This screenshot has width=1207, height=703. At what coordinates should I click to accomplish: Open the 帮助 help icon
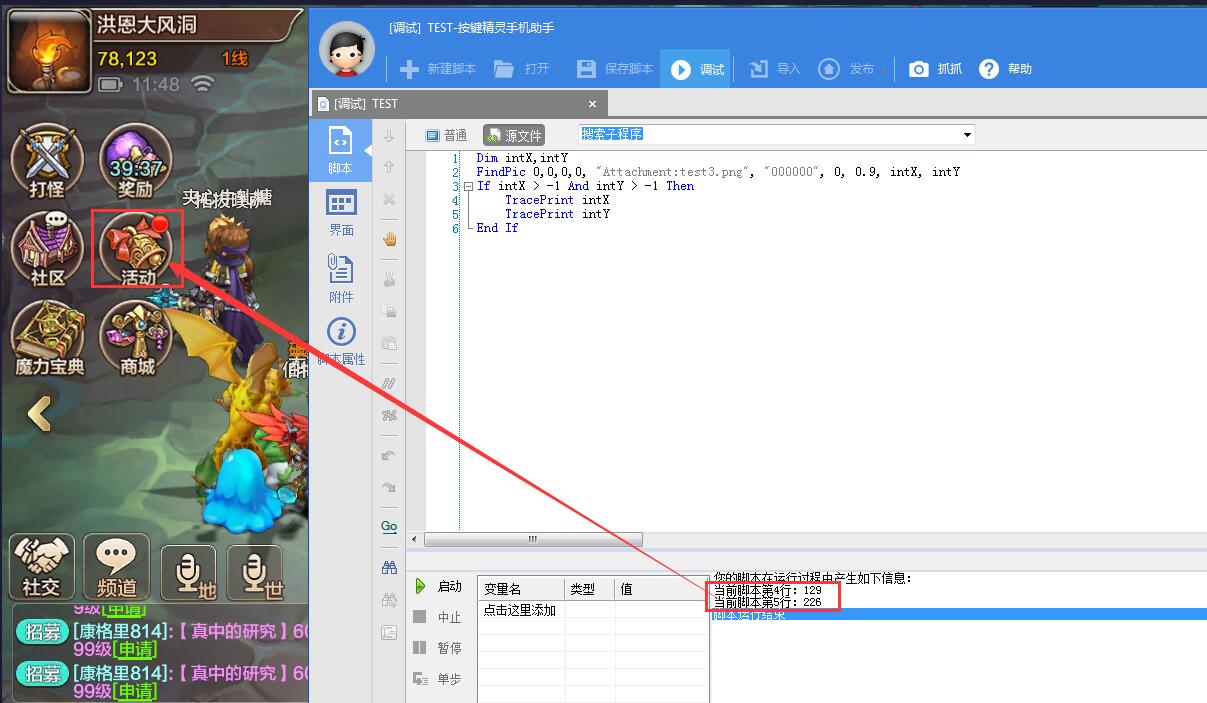point(1005,69)
